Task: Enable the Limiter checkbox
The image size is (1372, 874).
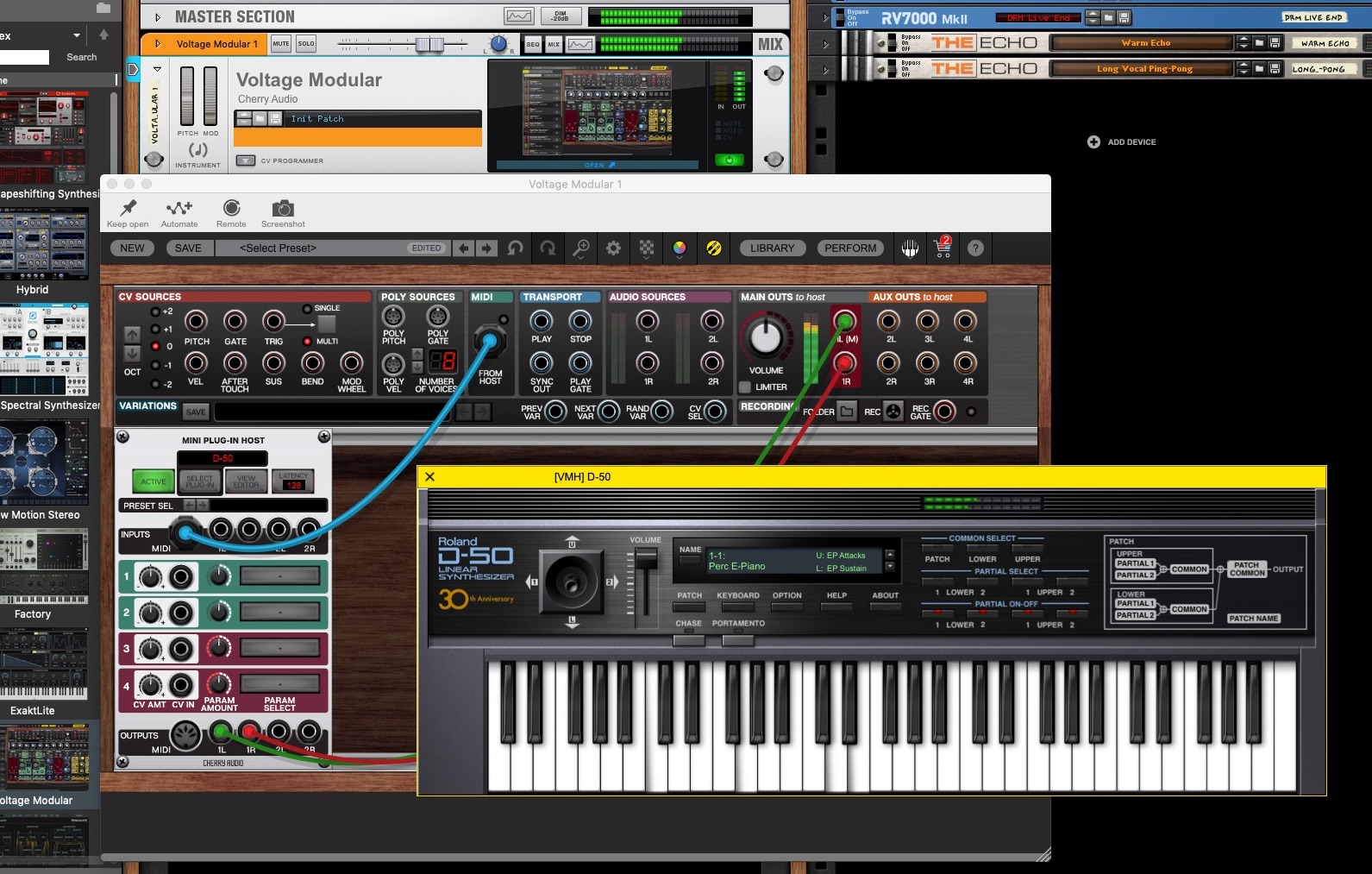Action: point(746,387)
